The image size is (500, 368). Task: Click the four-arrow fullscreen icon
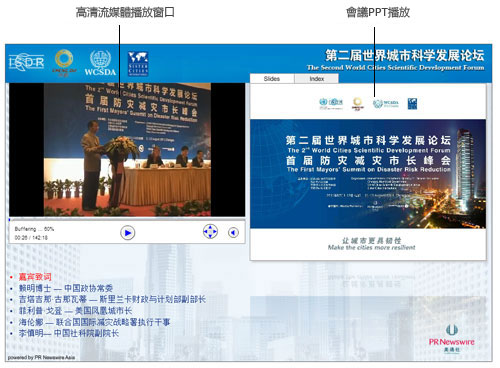210,231
